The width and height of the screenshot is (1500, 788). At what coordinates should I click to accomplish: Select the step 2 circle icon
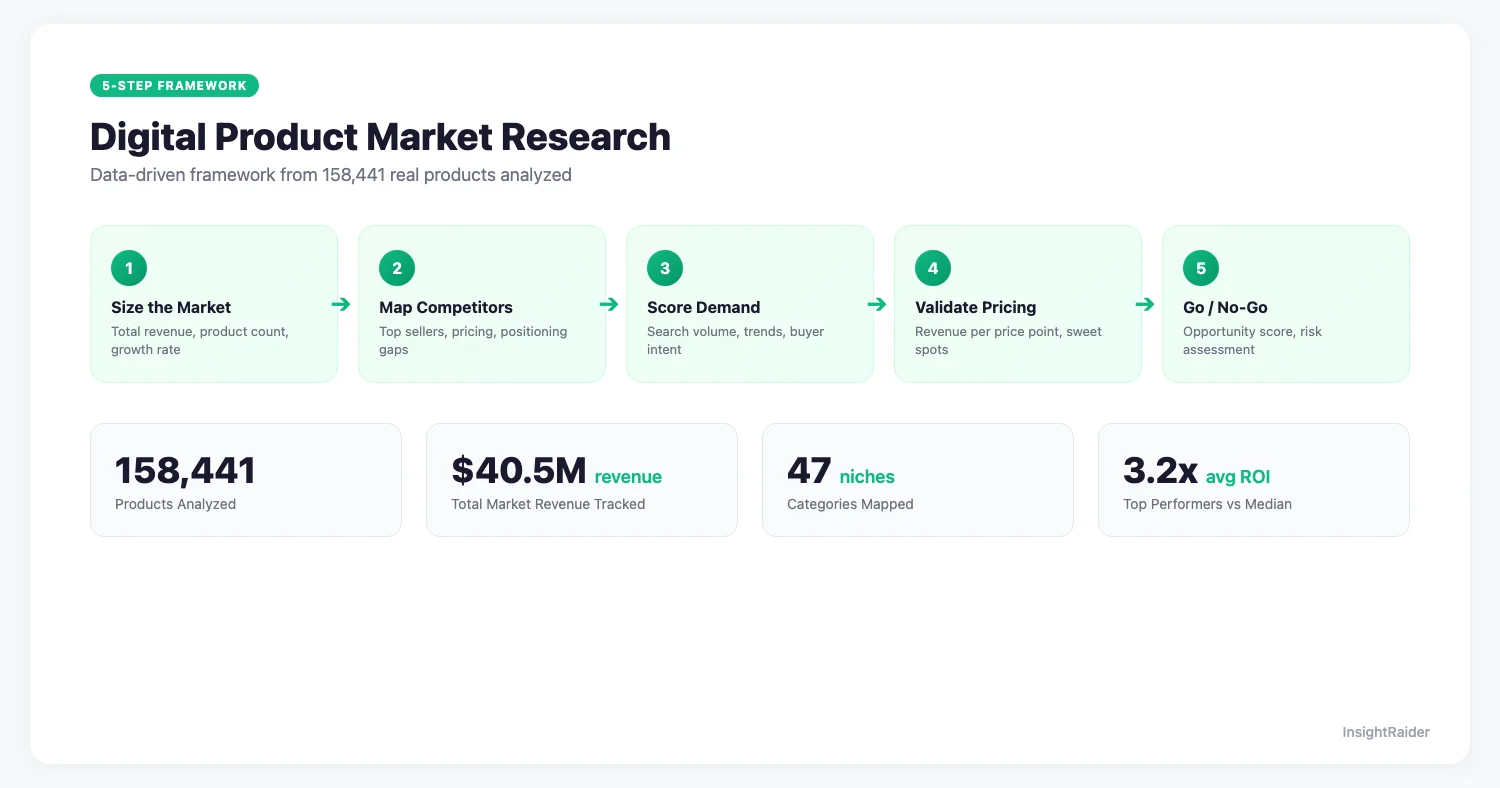click(396, 268)
